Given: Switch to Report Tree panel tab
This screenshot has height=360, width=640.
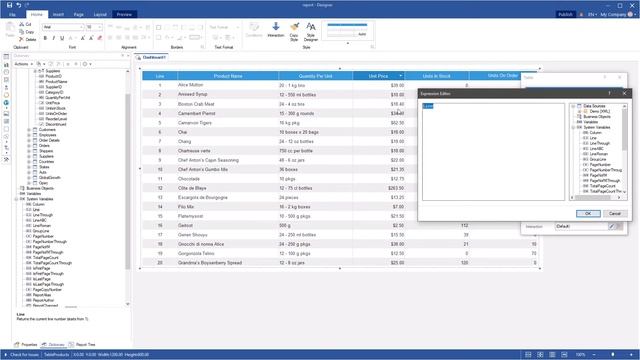Looking at the screenshot, I should (82, 344).
